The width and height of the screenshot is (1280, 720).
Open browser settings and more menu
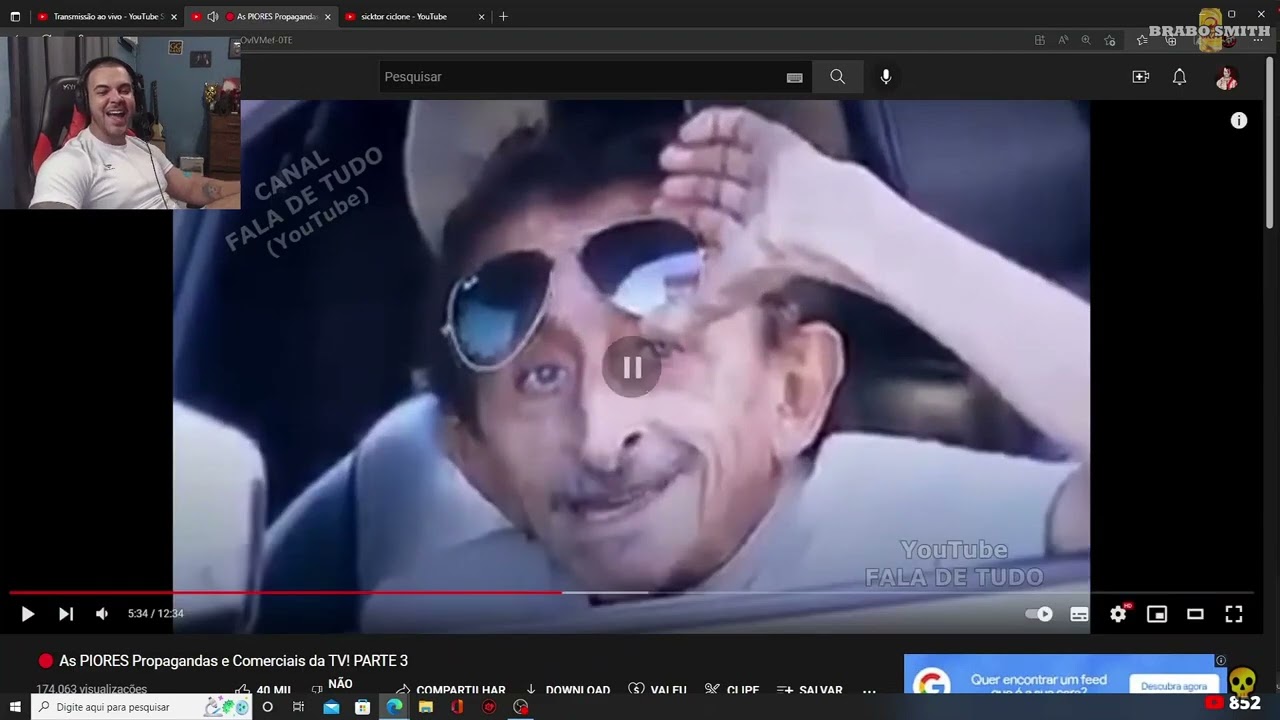[x=1258, y=40]
